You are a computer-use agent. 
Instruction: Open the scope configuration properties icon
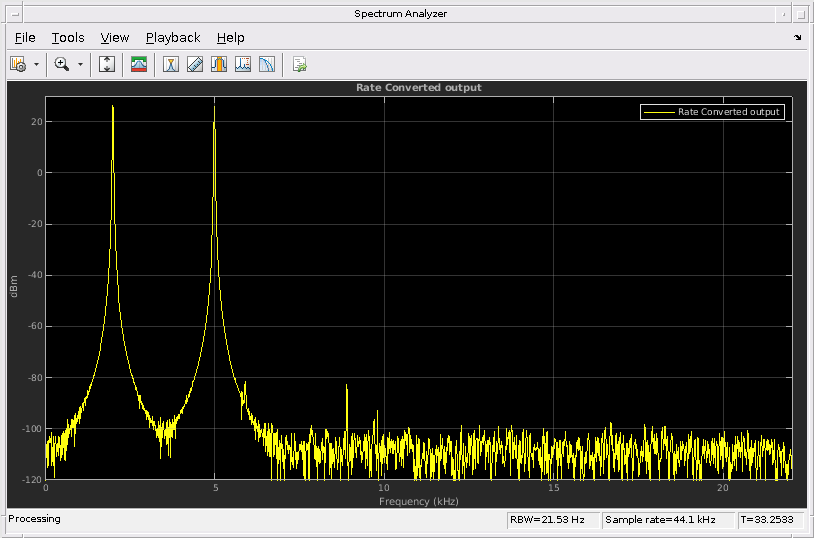pyautogui.click(x=18, y=64)
